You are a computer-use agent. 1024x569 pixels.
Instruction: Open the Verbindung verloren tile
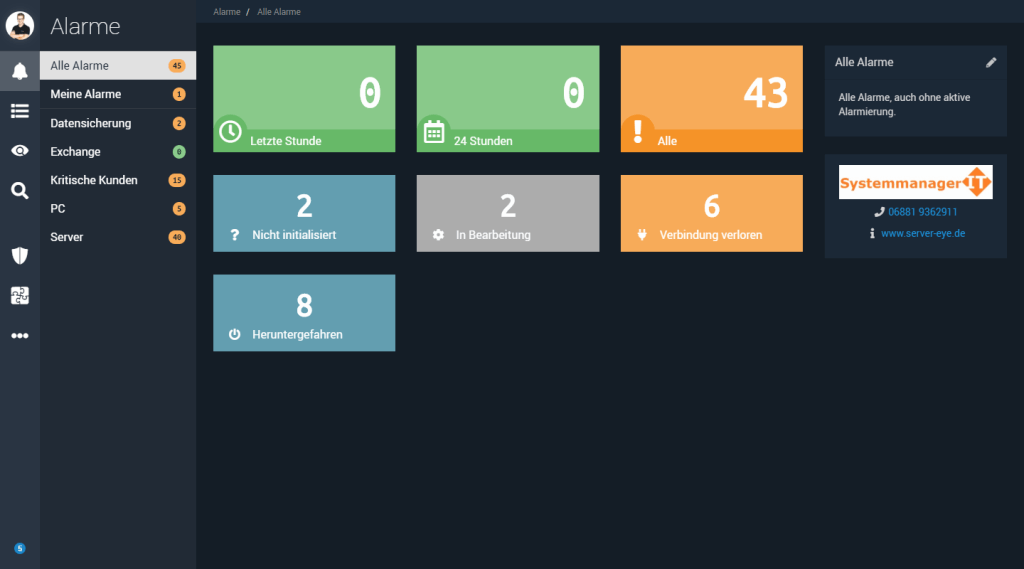pyautogui.click(x=711, y=213)
